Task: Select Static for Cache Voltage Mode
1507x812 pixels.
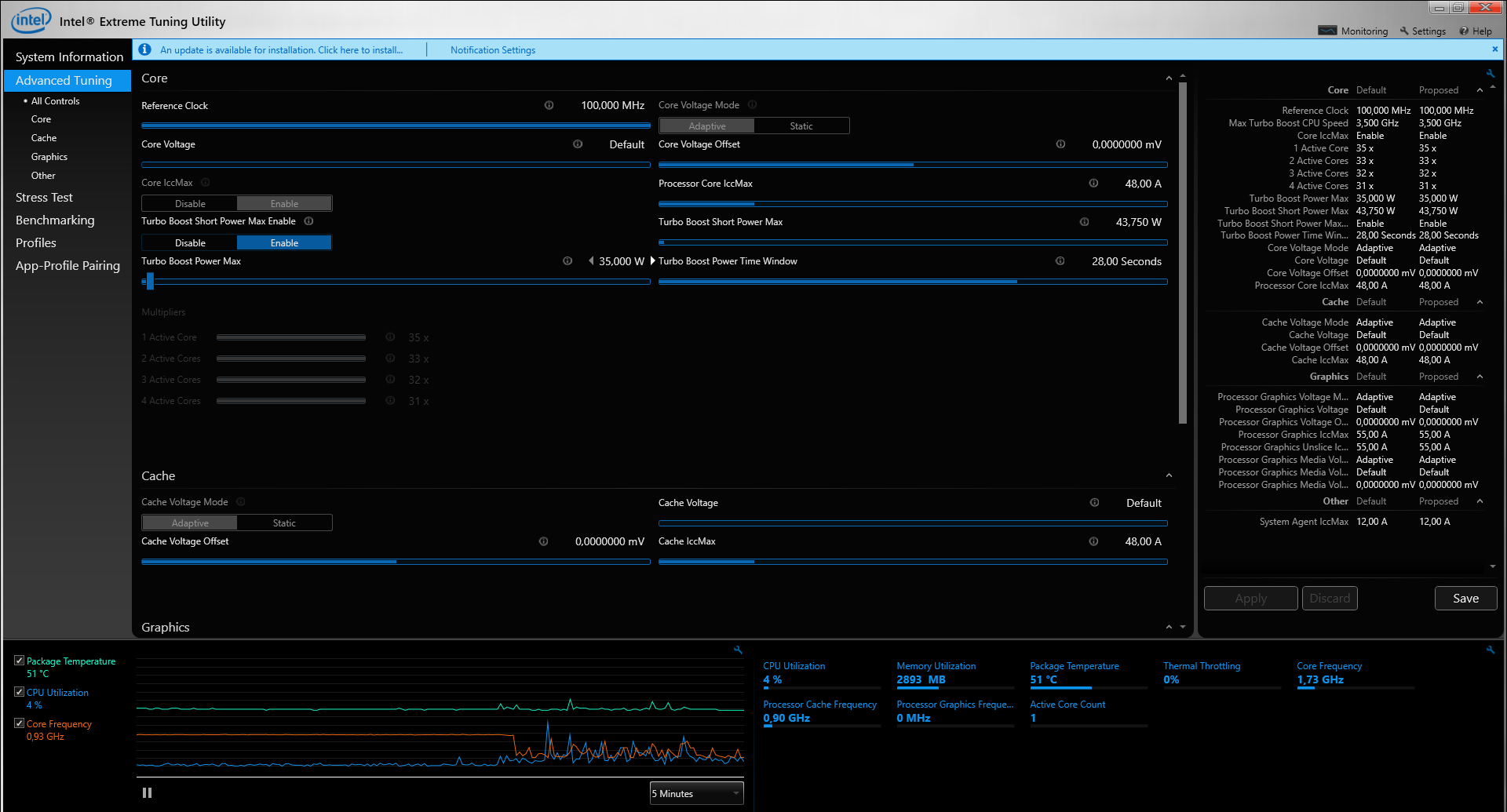Action: point(284,523)
